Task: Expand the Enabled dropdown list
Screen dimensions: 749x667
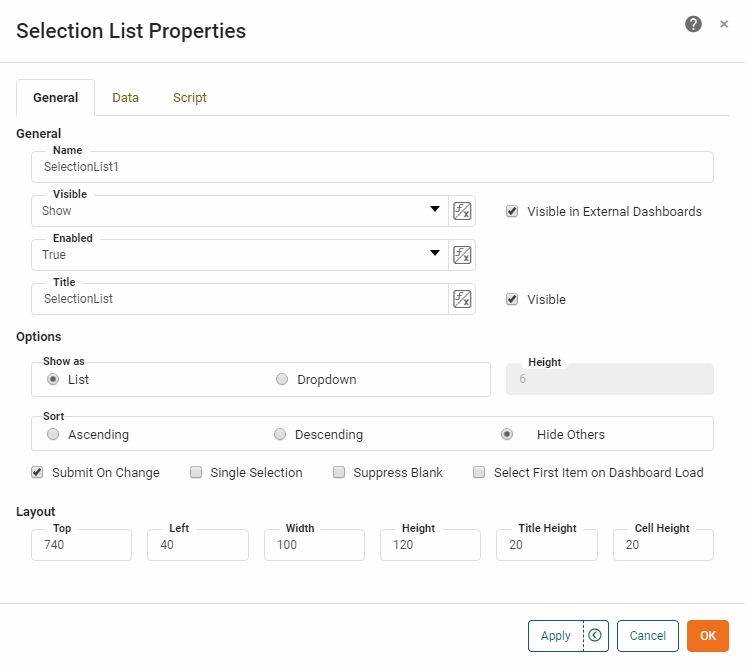Action: [435, 254]
